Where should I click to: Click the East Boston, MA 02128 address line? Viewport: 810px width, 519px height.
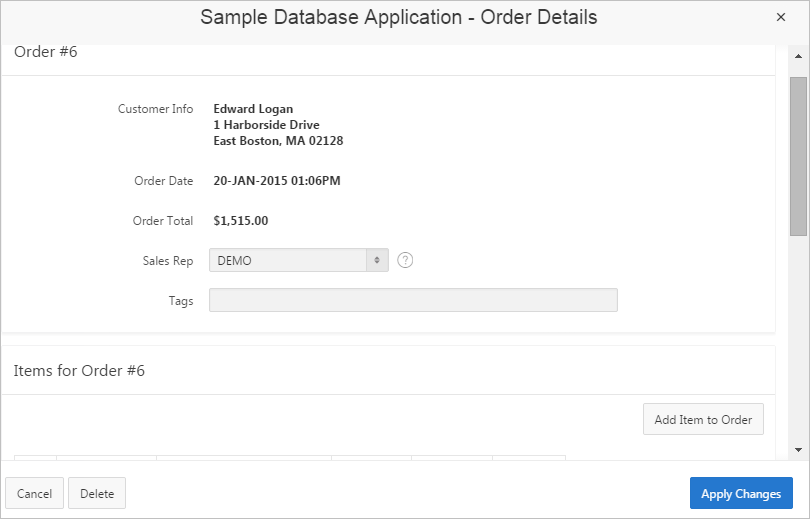(278, 141)
